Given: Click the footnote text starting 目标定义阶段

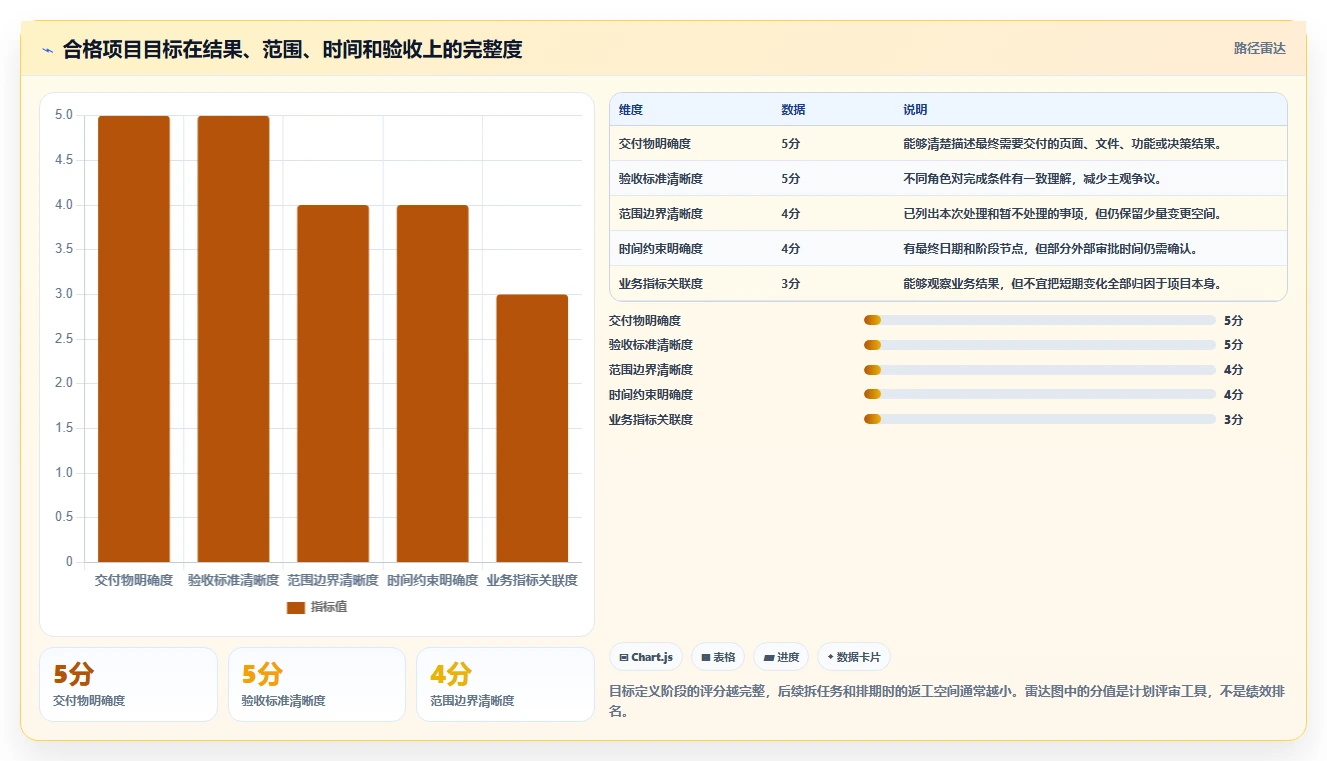Looking at the screenshot, I should point(946,701).
